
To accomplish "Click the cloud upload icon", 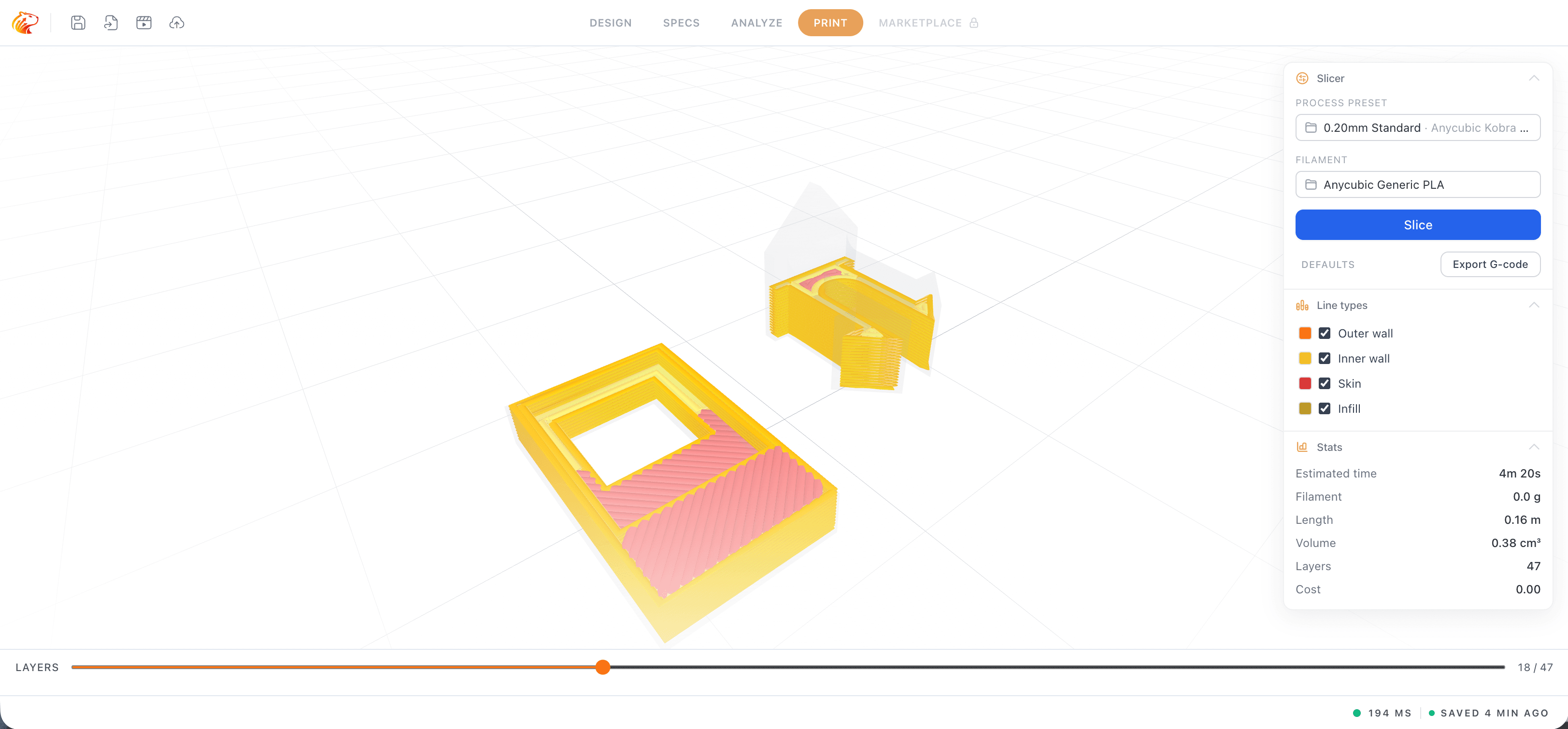I will tap(176, 23).
